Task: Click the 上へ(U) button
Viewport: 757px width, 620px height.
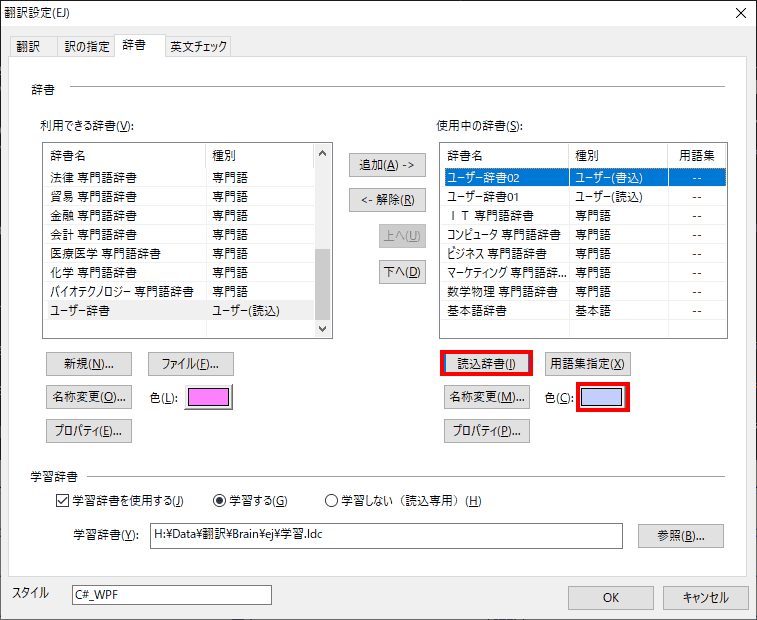Action: pyautogui.click(x=402, y=236)
